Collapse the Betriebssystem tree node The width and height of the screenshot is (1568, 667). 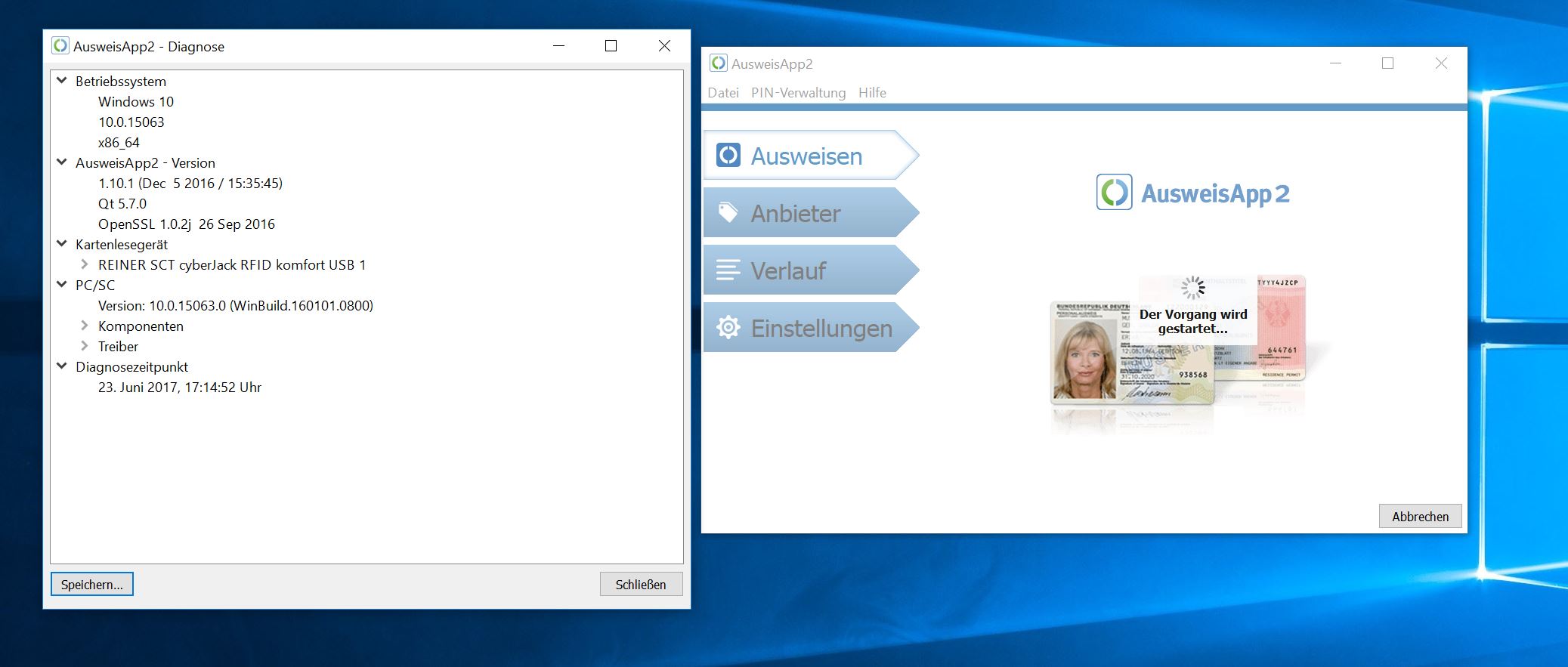point(62,80)
